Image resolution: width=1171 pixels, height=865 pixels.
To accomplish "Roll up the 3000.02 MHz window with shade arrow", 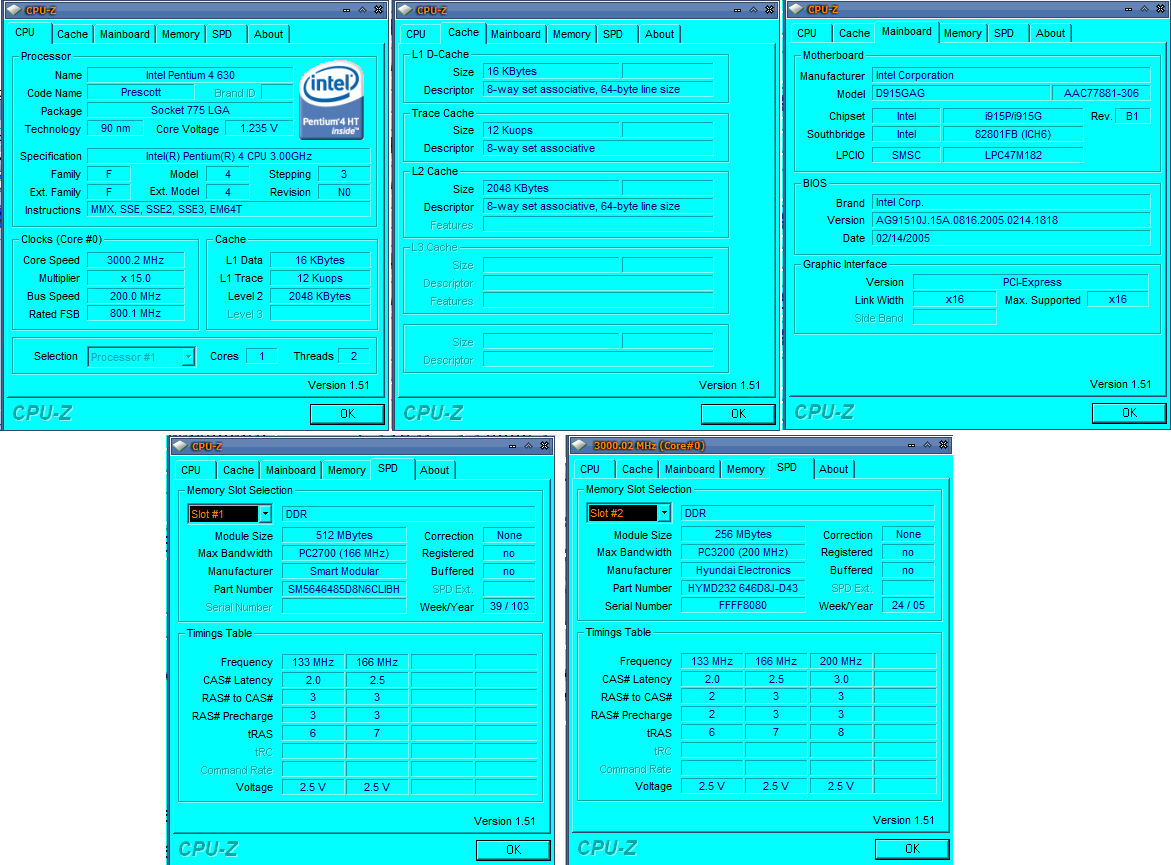I will [x=928, y=445].
